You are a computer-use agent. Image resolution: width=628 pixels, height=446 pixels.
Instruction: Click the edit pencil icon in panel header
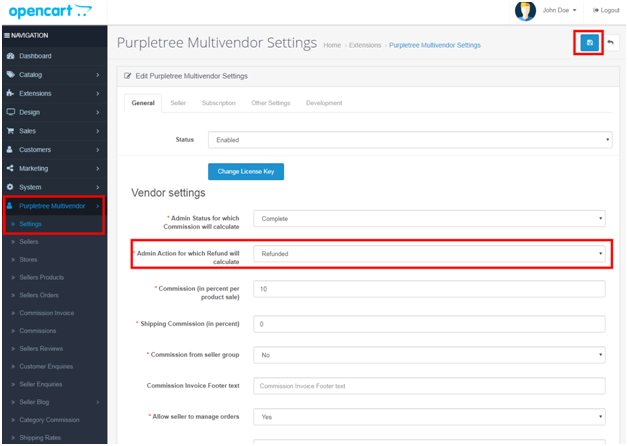[x=128, y=76]
